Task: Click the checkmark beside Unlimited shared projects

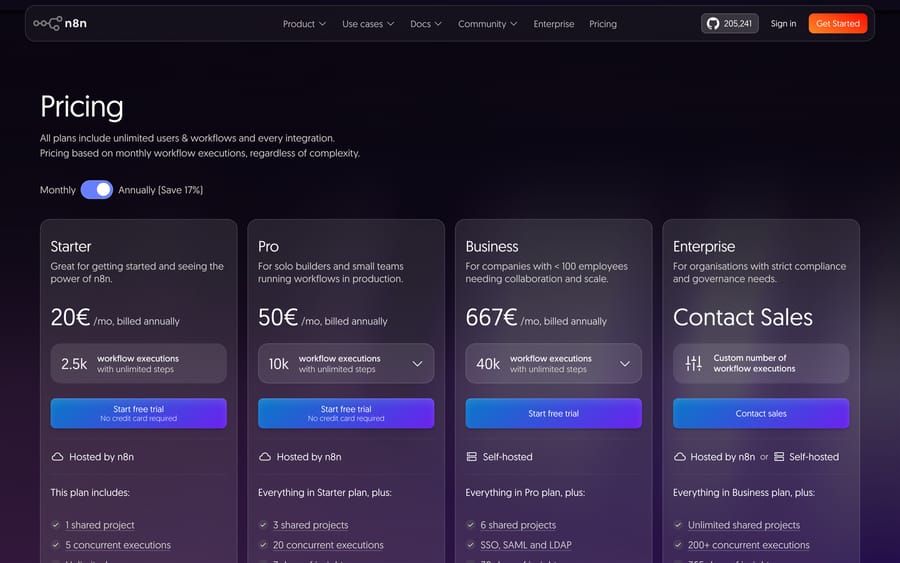Action: 678,525
